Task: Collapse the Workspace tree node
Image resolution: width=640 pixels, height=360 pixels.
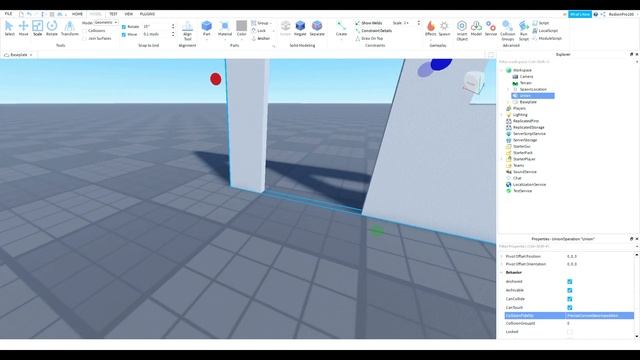Action: click(x=502, y=70)
